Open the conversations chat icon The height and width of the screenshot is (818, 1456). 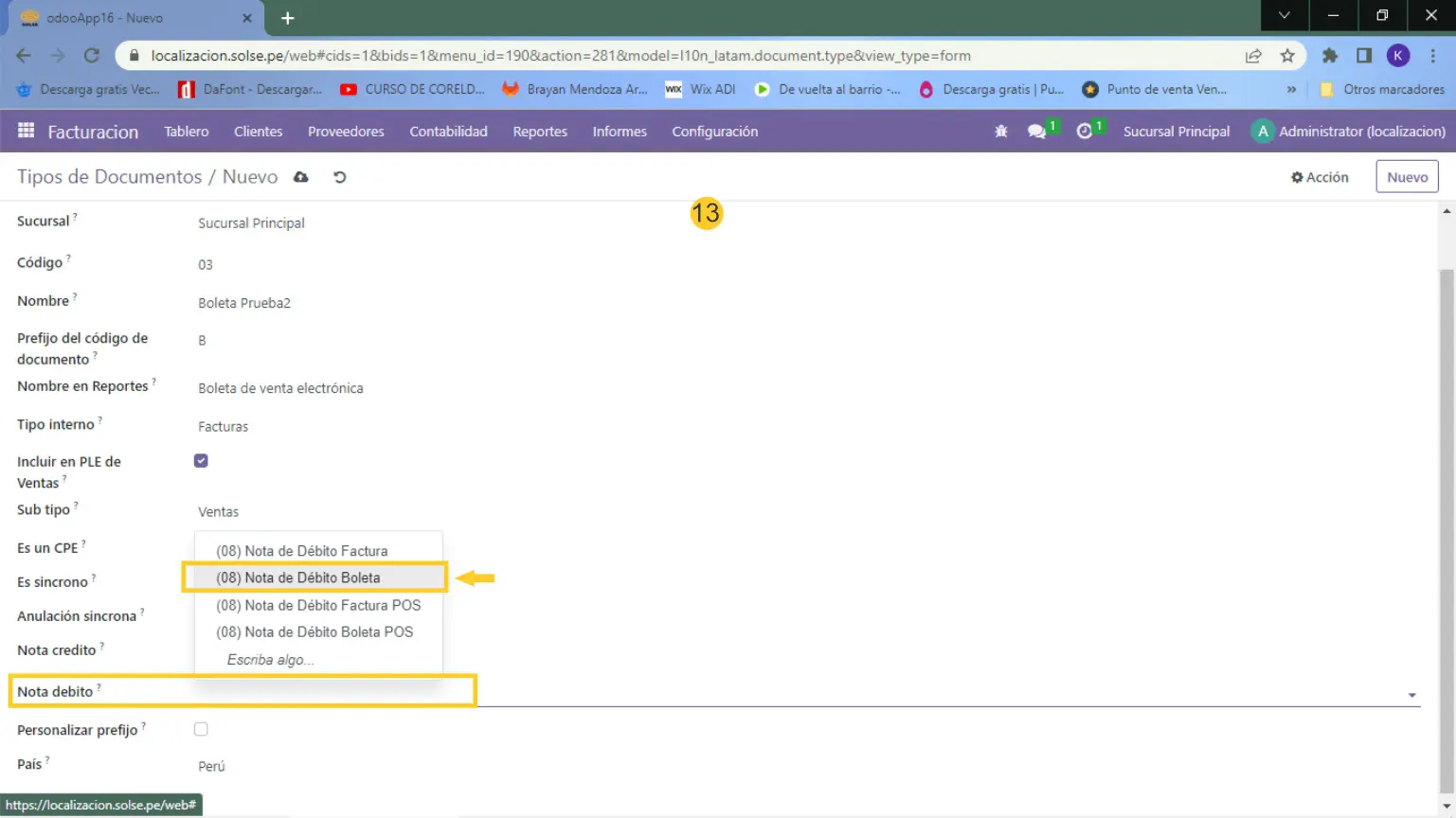click(1037, 132)
